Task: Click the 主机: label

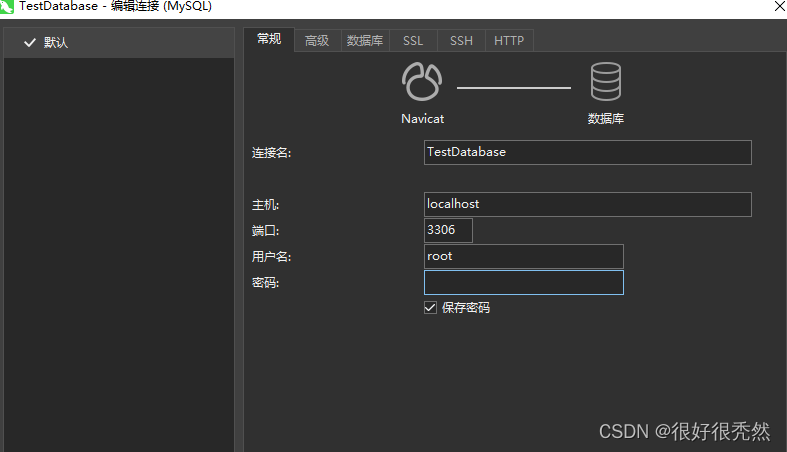Action: pyautogui.click(x=266, y=205)
